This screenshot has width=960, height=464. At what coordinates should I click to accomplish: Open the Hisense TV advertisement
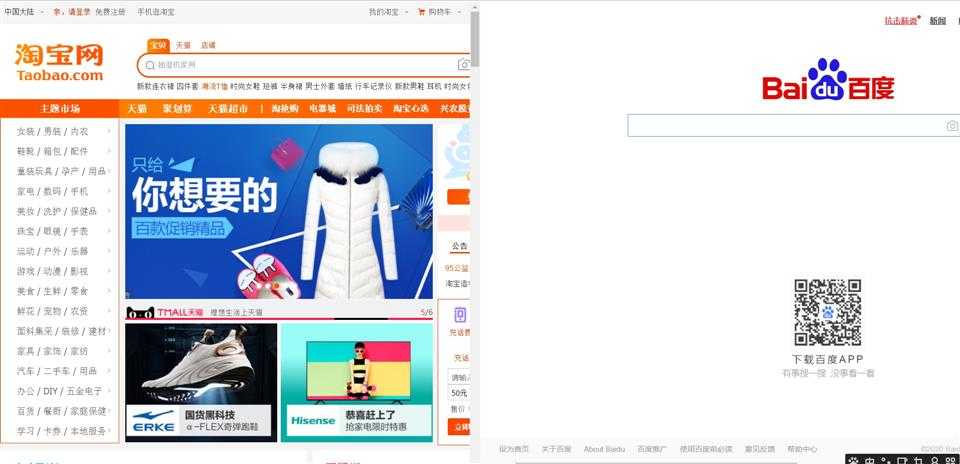click(357, 382)
